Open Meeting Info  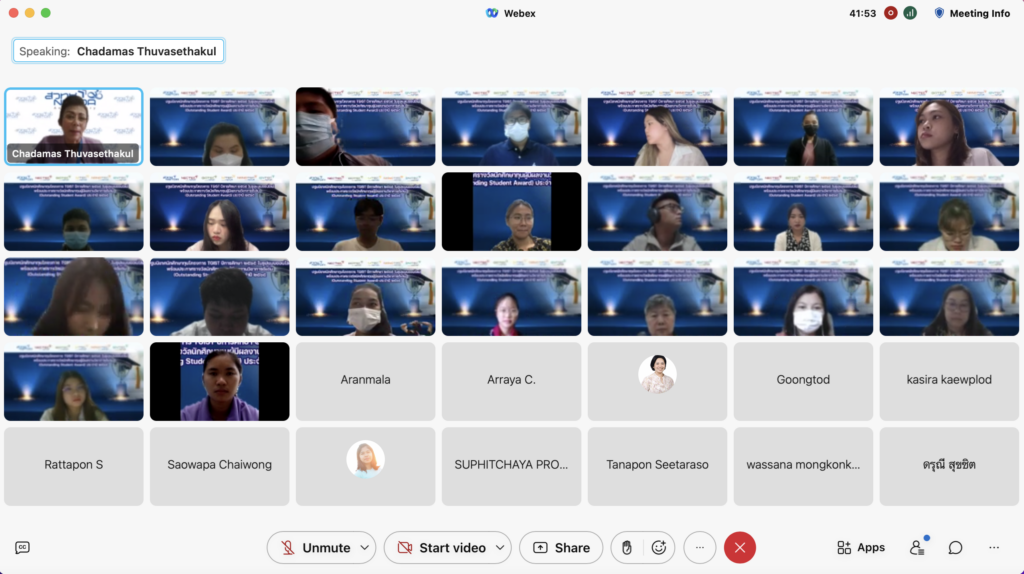971,13
